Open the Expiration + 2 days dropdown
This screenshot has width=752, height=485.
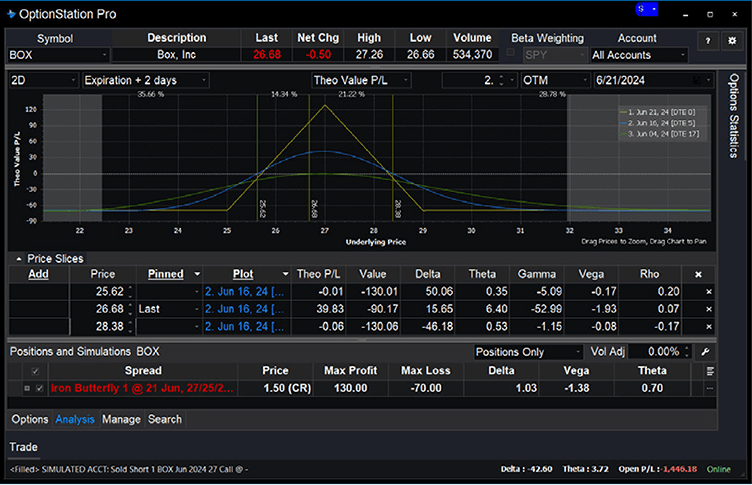[204, 80]
